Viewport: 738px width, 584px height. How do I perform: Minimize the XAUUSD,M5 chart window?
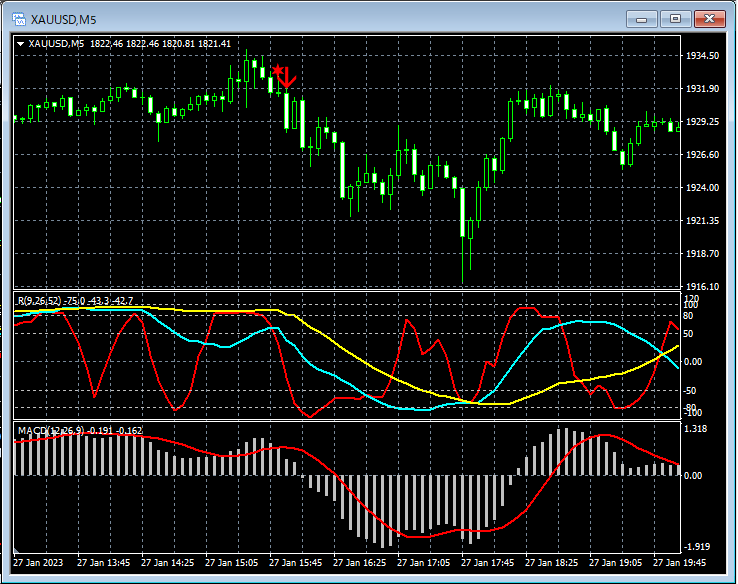pyautogui.click(x=642, y=18)
